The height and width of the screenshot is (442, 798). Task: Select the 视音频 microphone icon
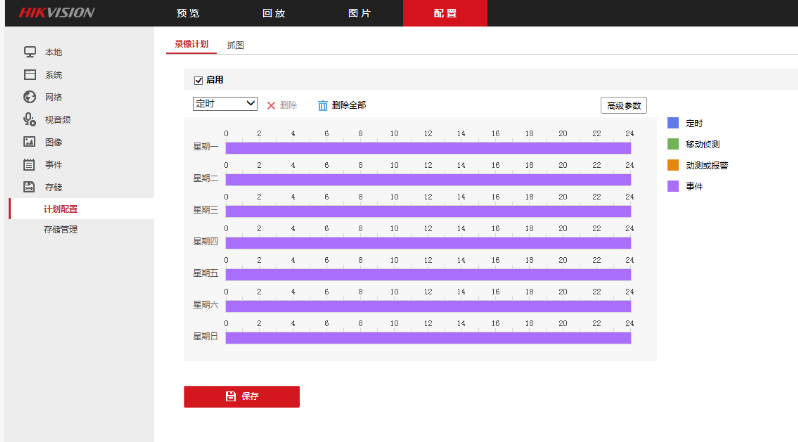tap(30, 119)
